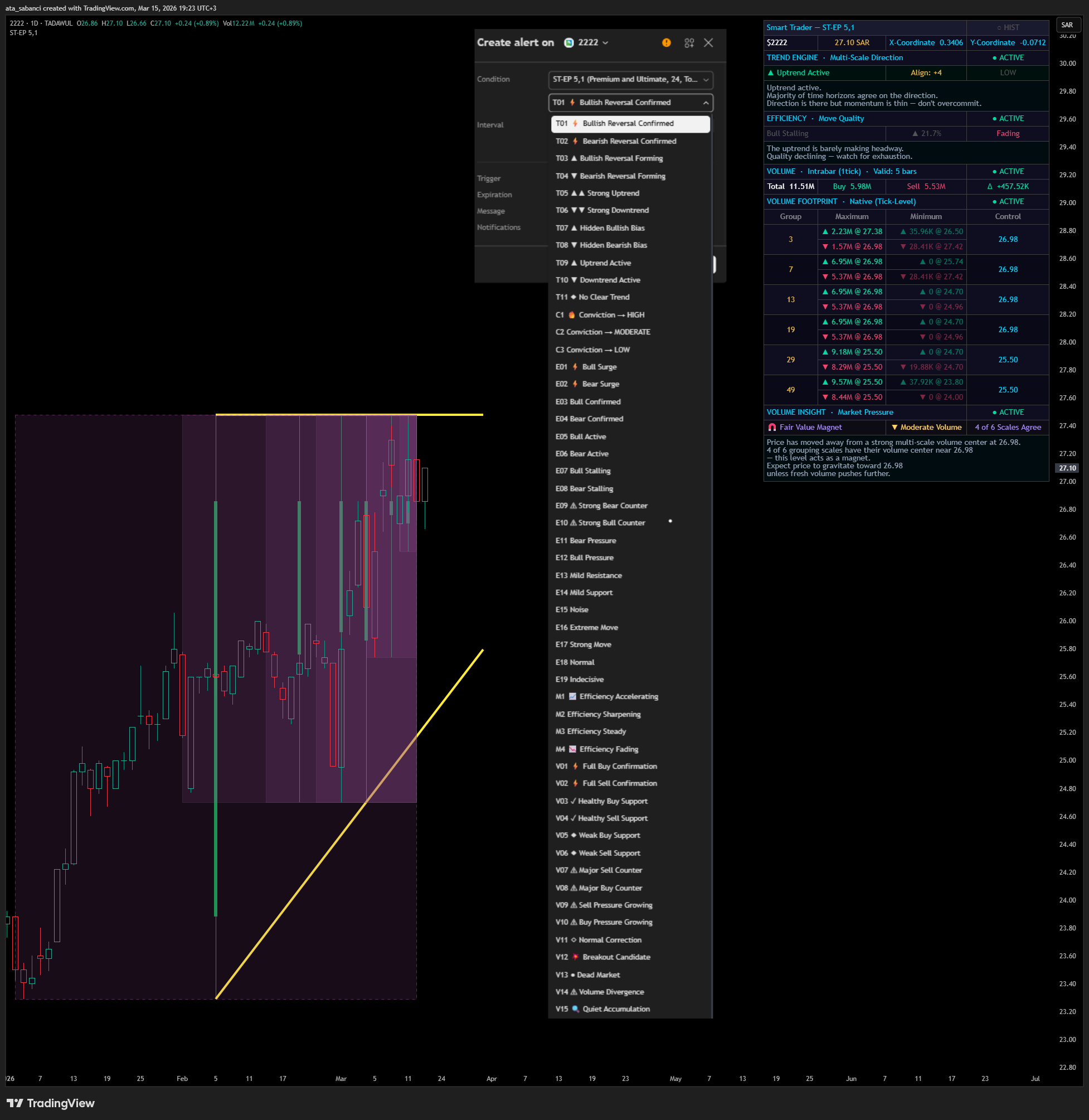The height and width of the screenshot is (1120, 1089).
Task: Select V13 Dead Market option
Action: coord(630,975)
